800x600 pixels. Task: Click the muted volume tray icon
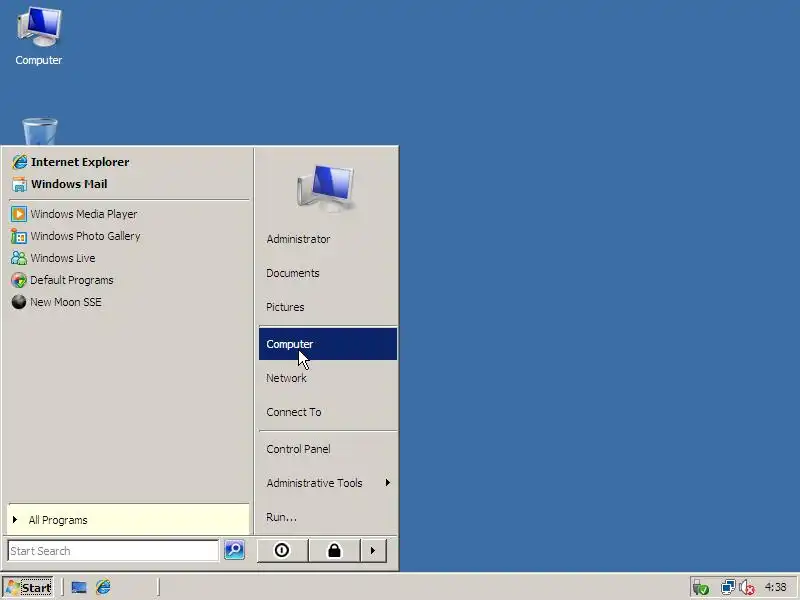pyautogui.click(x=747, y=588)
